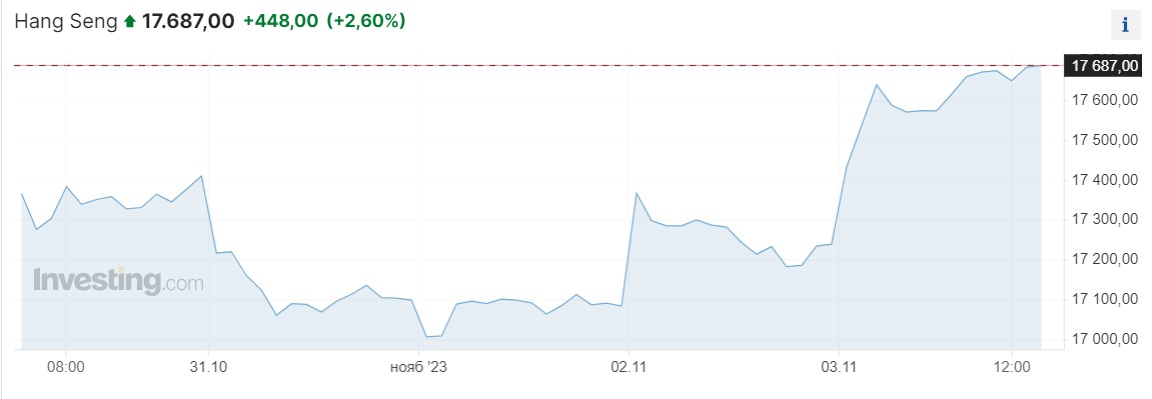Select the 02.11 date axis marker

coord(627,366)
